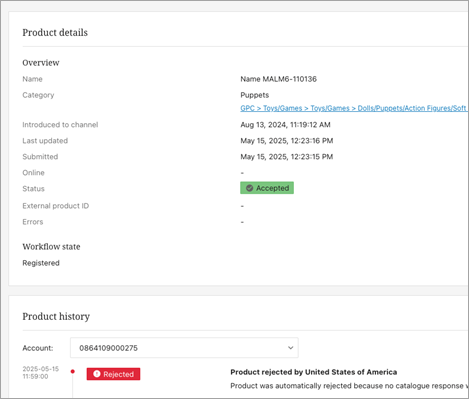Click the Last updated value 12:23:16 PM
Image resolution: width=469 pixels, height=399 pixels.
point(287,141)
